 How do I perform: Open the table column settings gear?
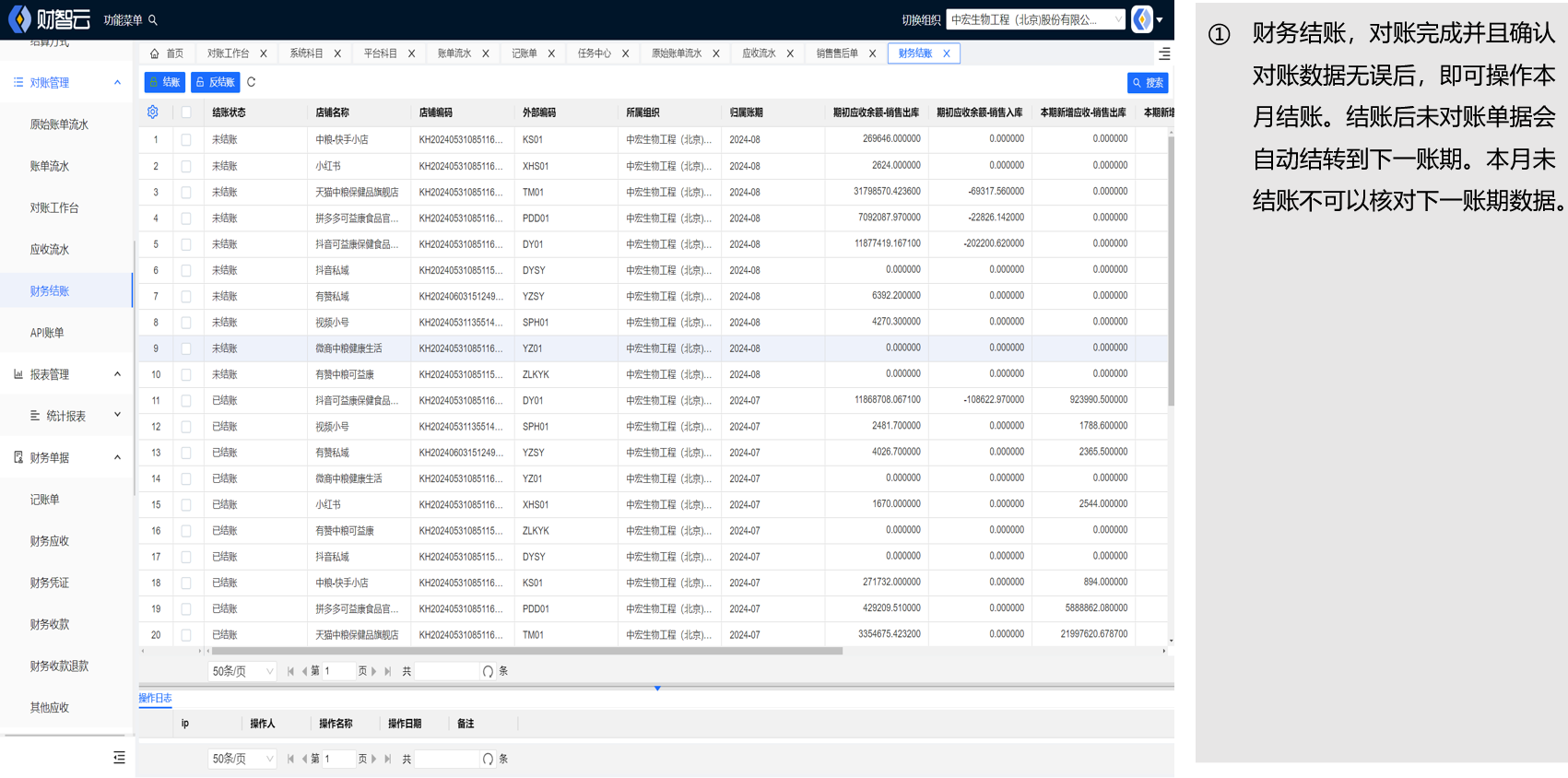click(x=153, y=112)
